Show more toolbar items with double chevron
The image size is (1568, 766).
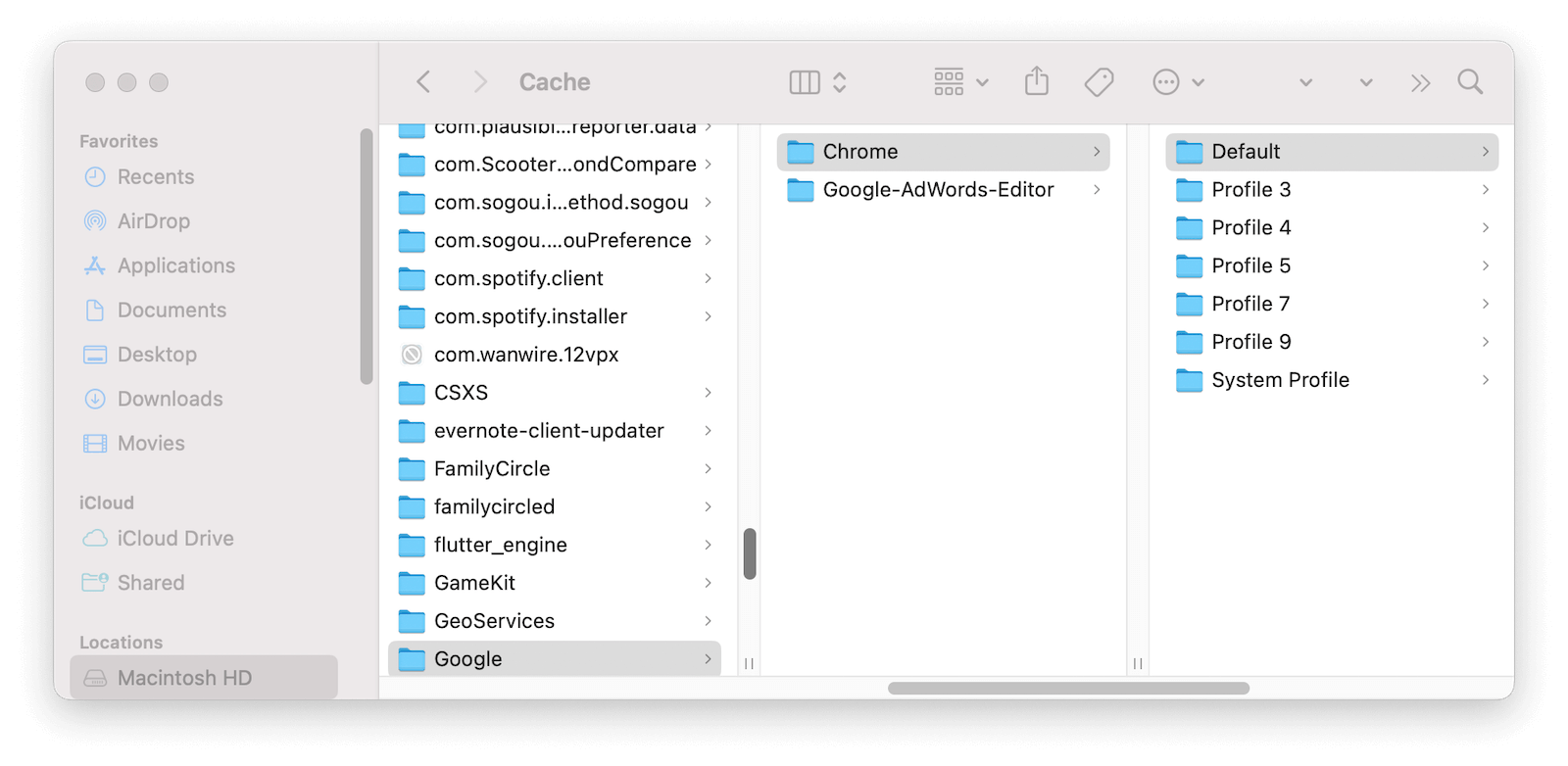[1420, 83]
